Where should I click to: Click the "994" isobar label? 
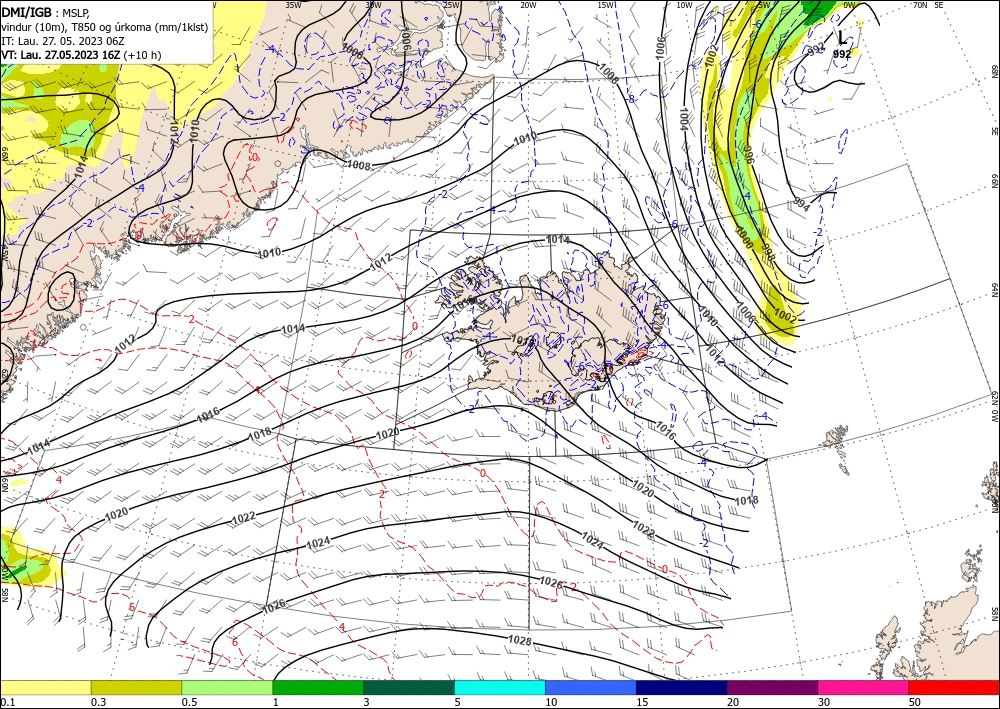click(x=802, y=205)
